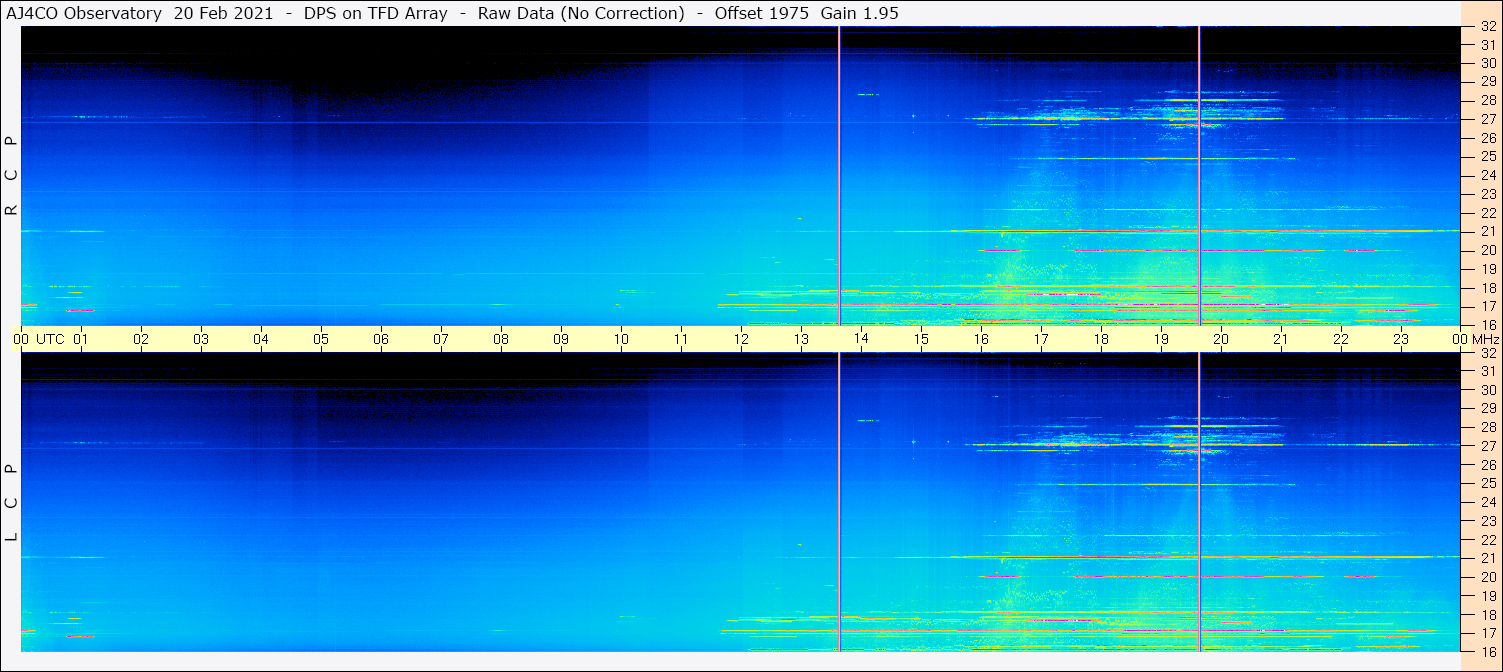Click the '00 UTC' time axis label
The height and width of the screenshot is (672, 1503).
[x=38, y=339]
